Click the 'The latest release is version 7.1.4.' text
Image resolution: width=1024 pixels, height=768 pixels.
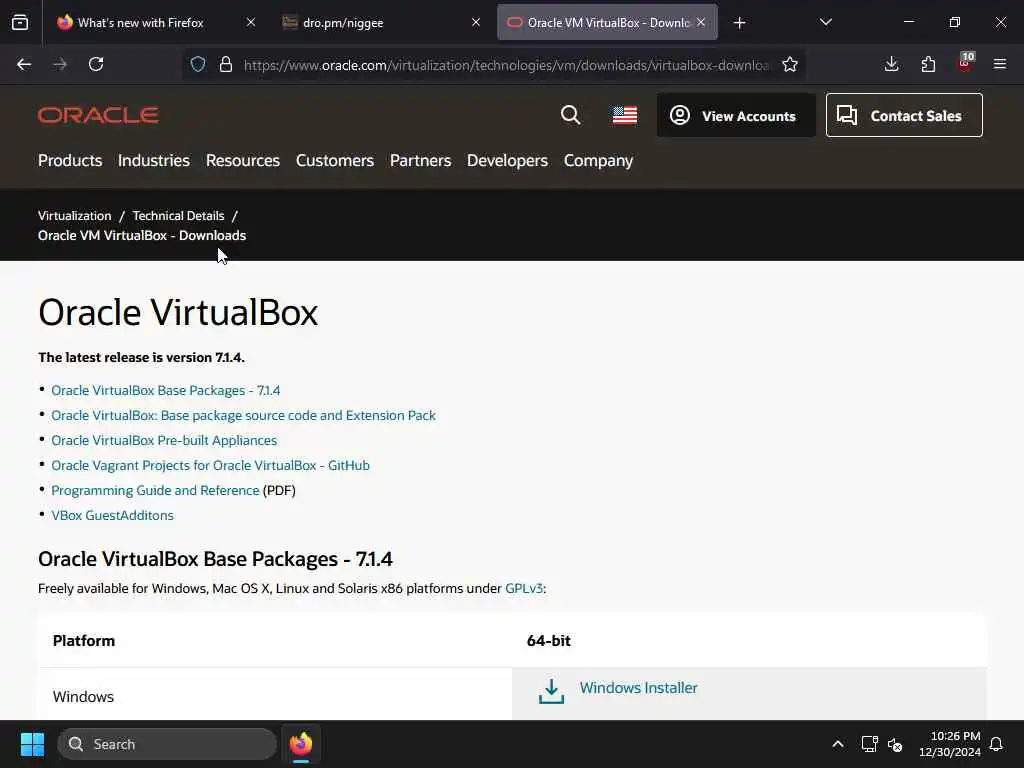[x=141, y=357]
